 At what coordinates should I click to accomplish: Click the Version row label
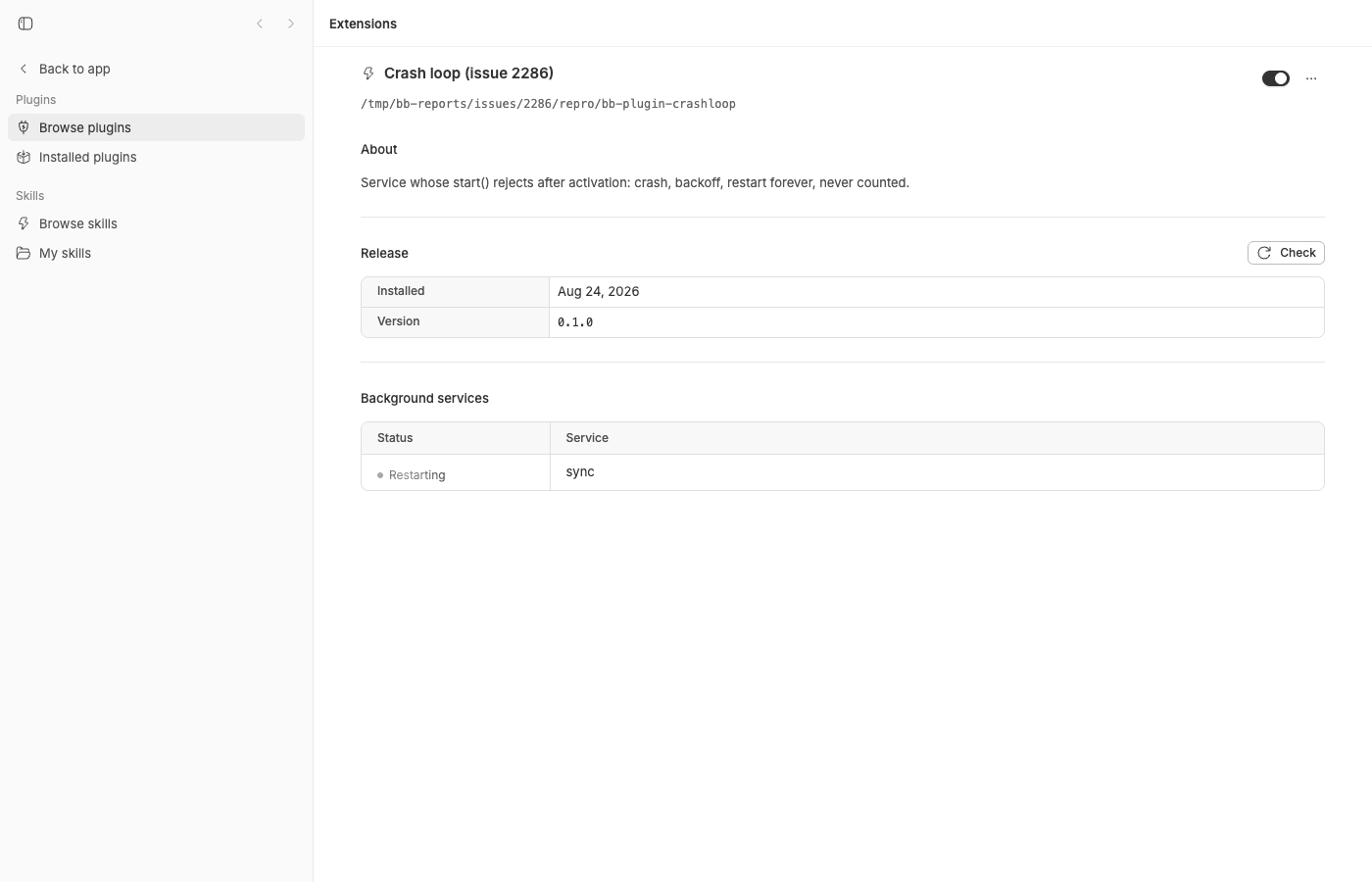click(x=398, y=321)
